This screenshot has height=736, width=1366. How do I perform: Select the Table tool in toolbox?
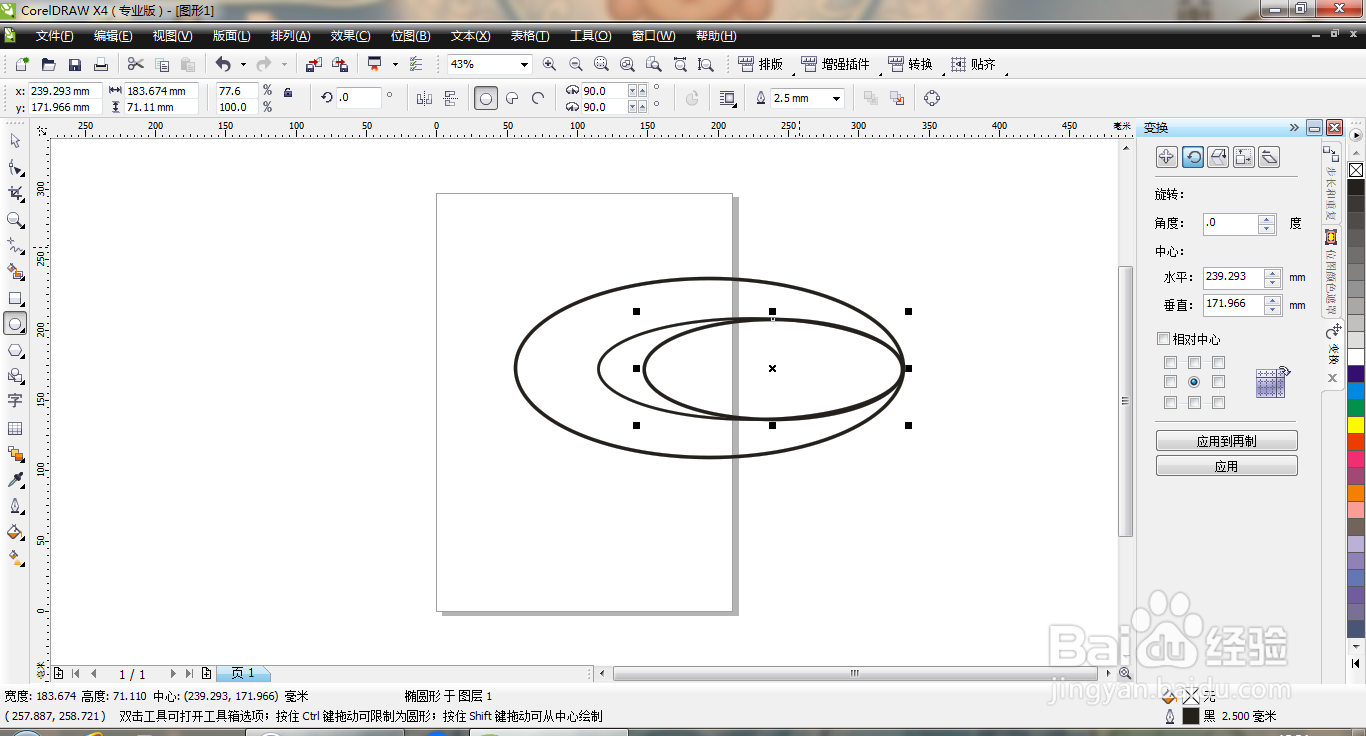pyautogui.click(x=15, y=428)
